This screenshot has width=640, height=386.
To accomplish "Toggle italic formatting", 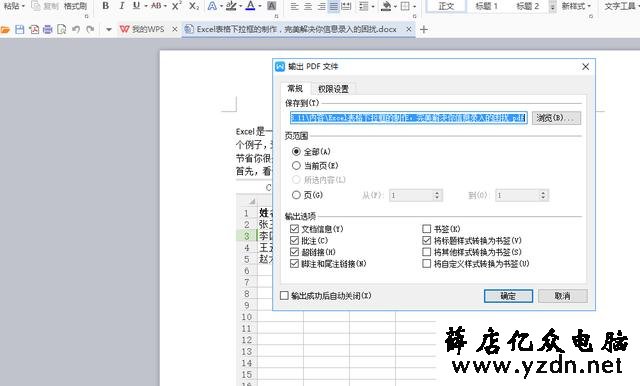I will coord(121,6).
